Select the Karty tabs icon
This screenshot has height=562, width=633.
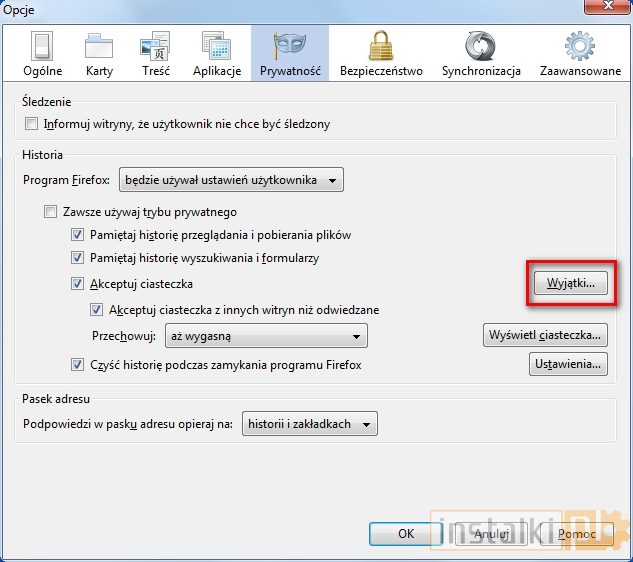click(99, 47)
